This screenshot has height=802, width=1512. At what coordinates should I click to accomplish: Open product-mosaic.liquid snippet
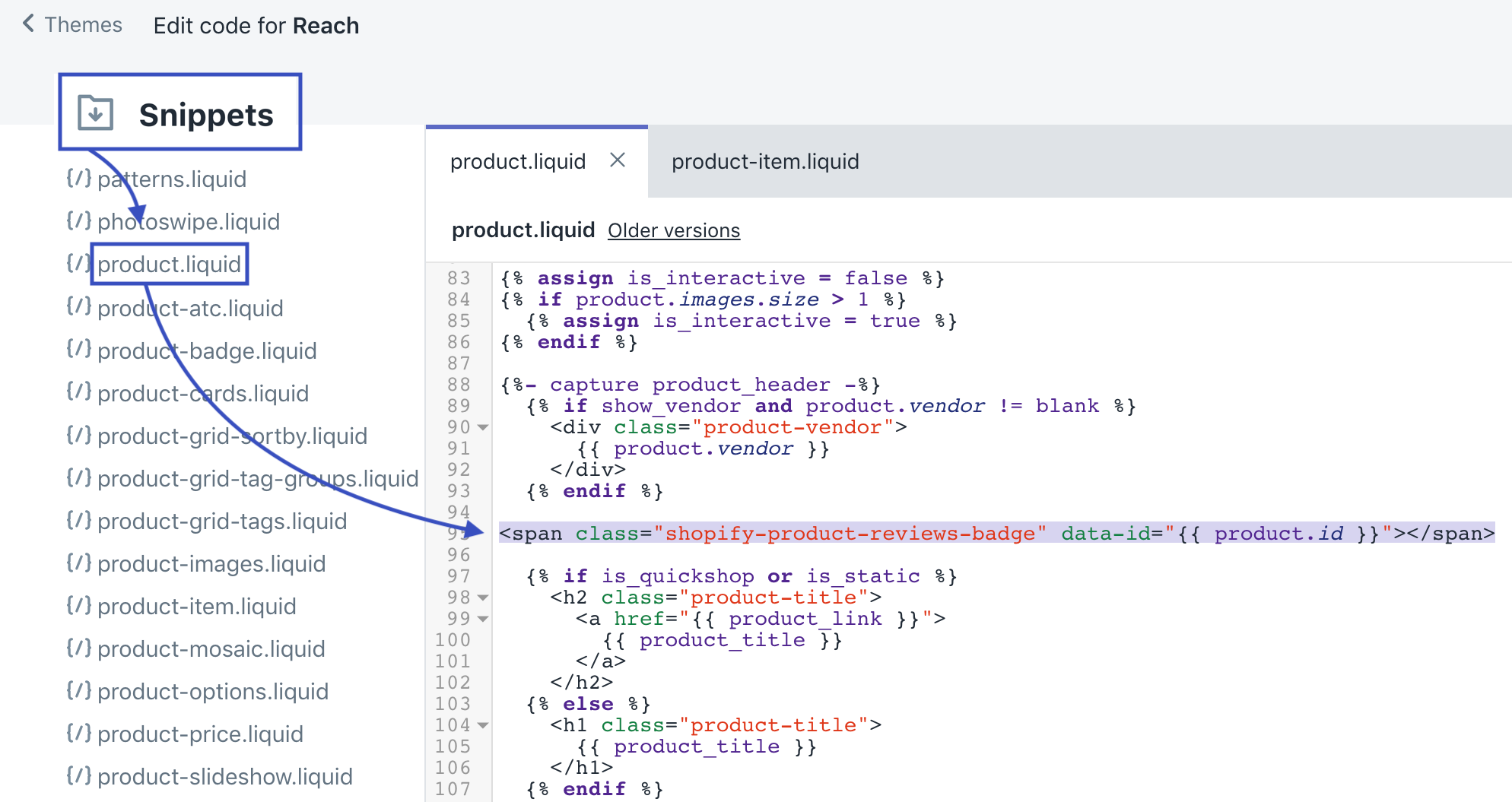coord(211,648)
